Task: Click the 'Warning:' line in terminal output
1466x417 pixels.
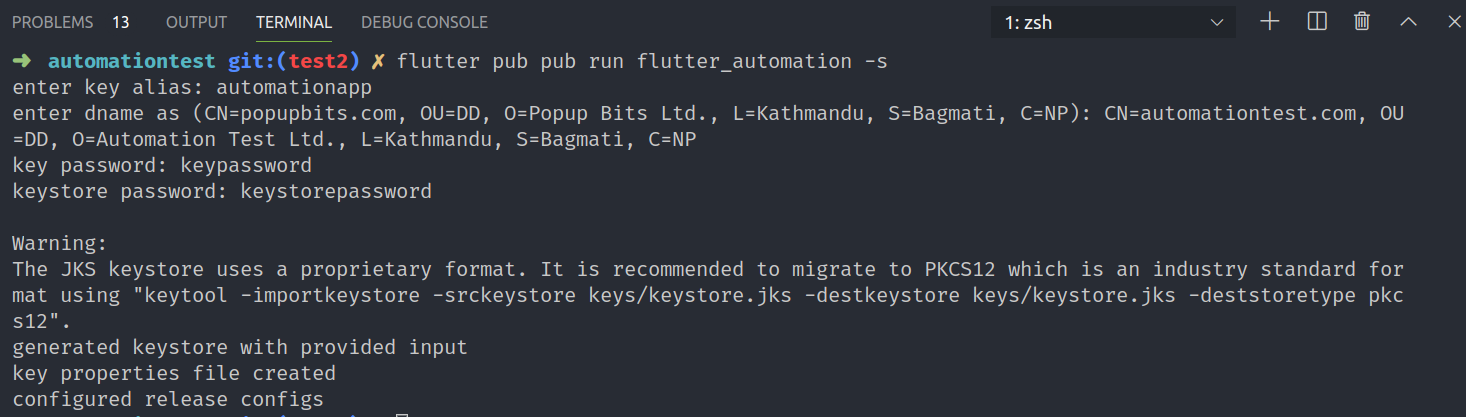Action: point(59,243)
